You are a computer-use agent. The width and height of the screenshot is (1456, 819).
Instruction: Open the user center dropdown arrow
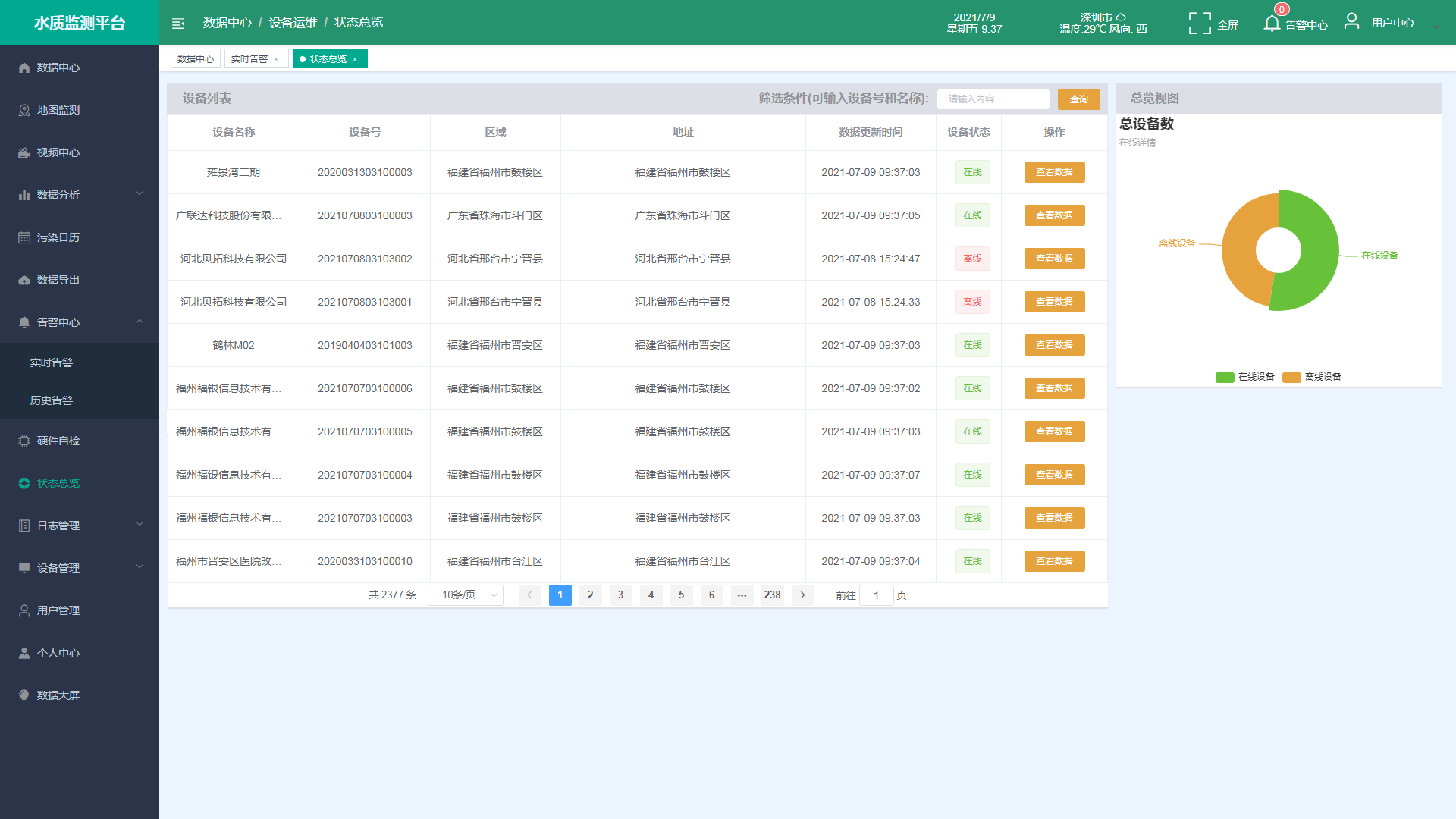click(1436, 27)
